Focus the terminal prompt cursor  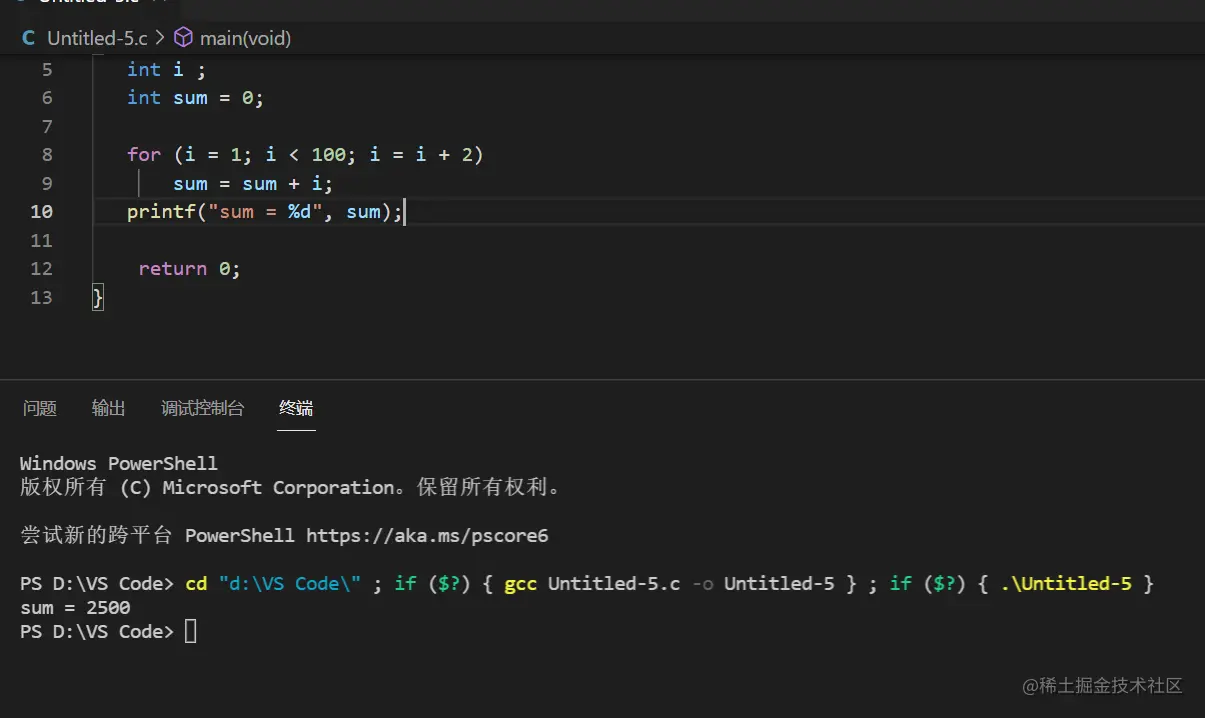[x=191, y=631]
